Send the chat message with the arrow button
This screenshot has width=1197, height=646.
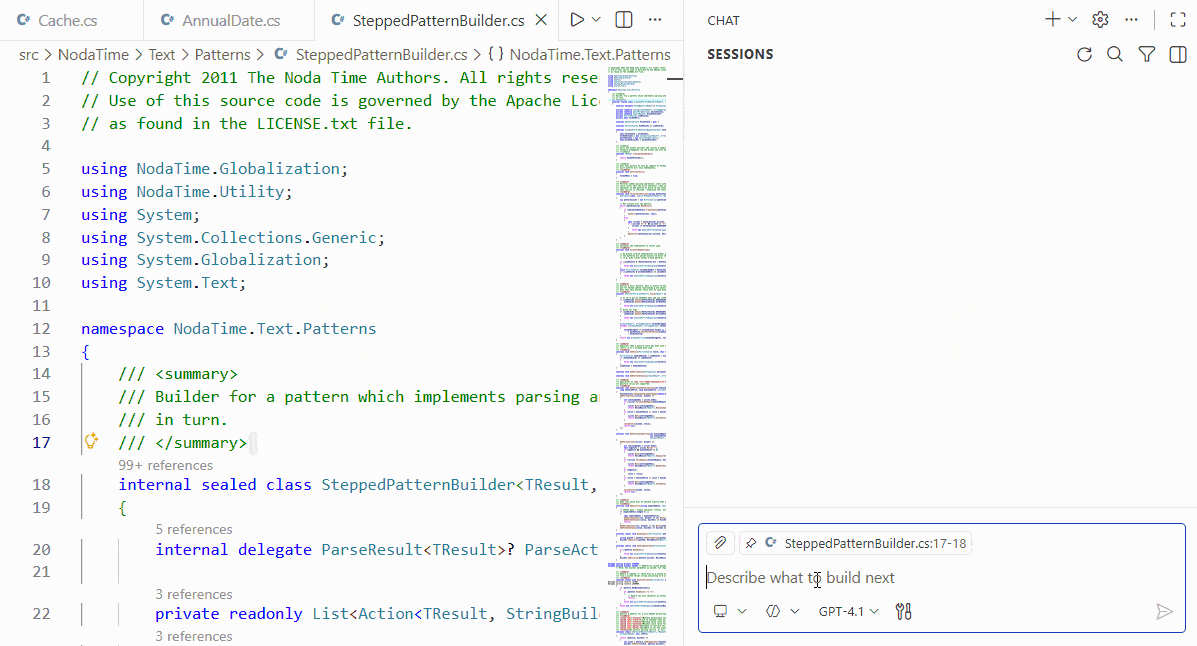pyautogui.click(x=1164, y=611)
